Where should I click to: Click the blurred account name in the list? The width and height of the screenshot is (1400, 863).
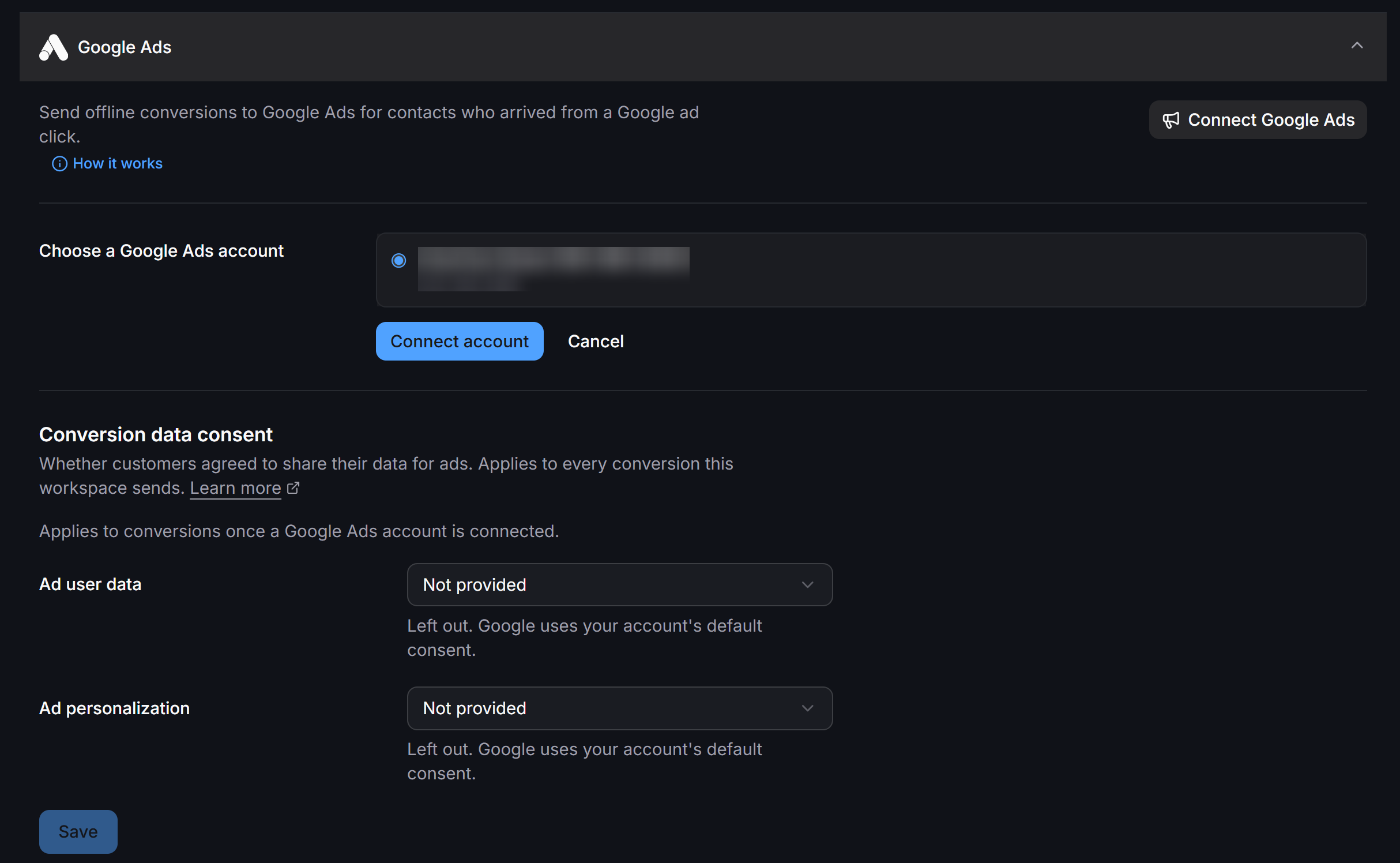coord(554,269)
